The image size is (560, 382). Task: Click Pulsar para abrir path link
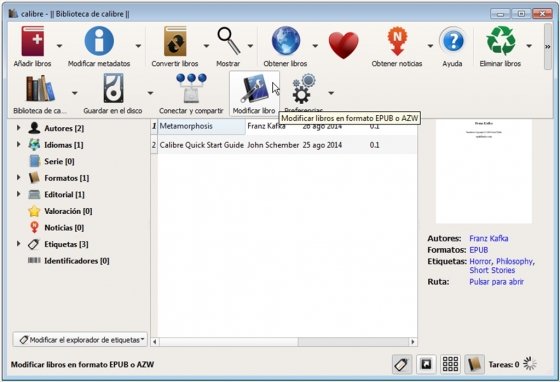pos(496,282)
